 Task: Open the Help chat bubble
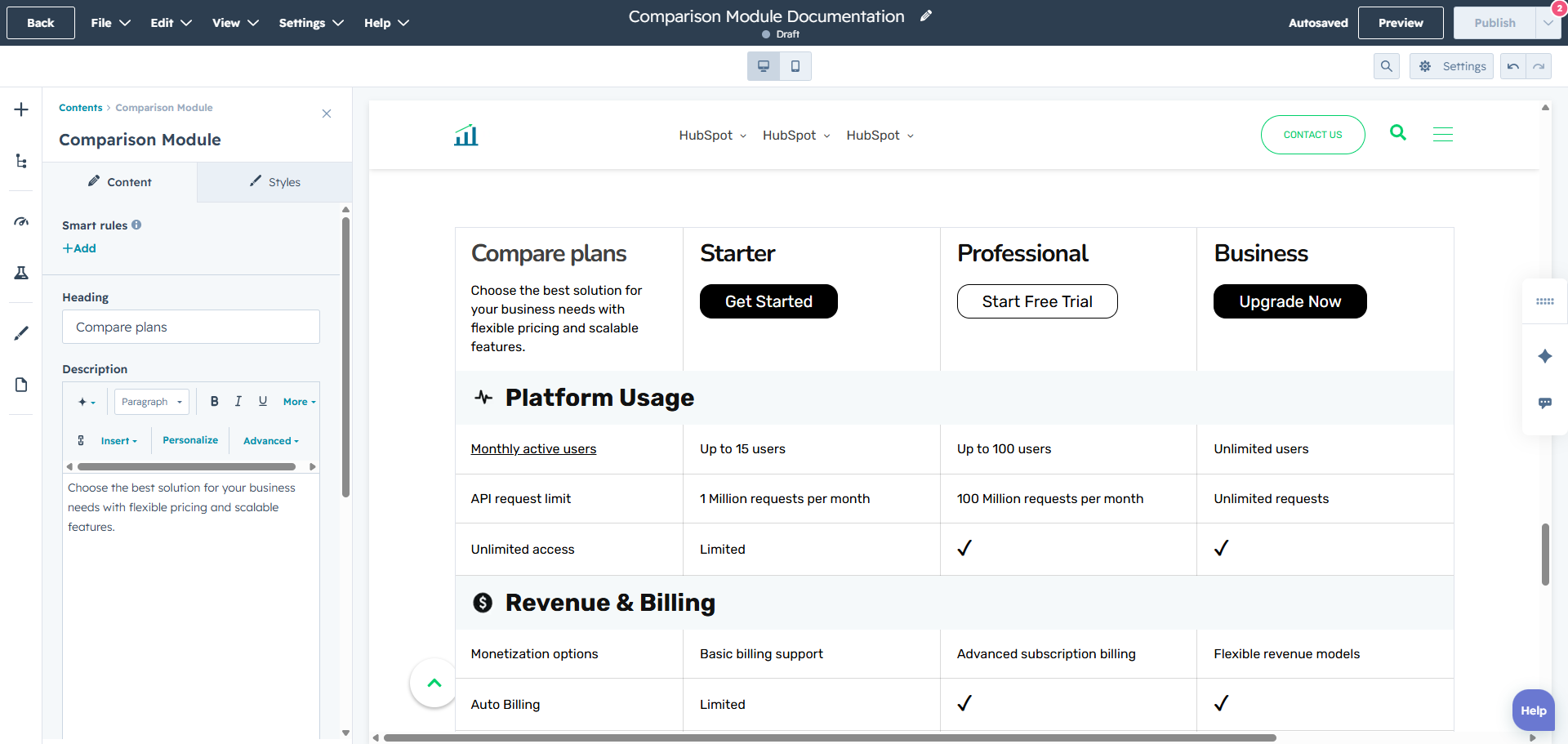point(1533,711)
